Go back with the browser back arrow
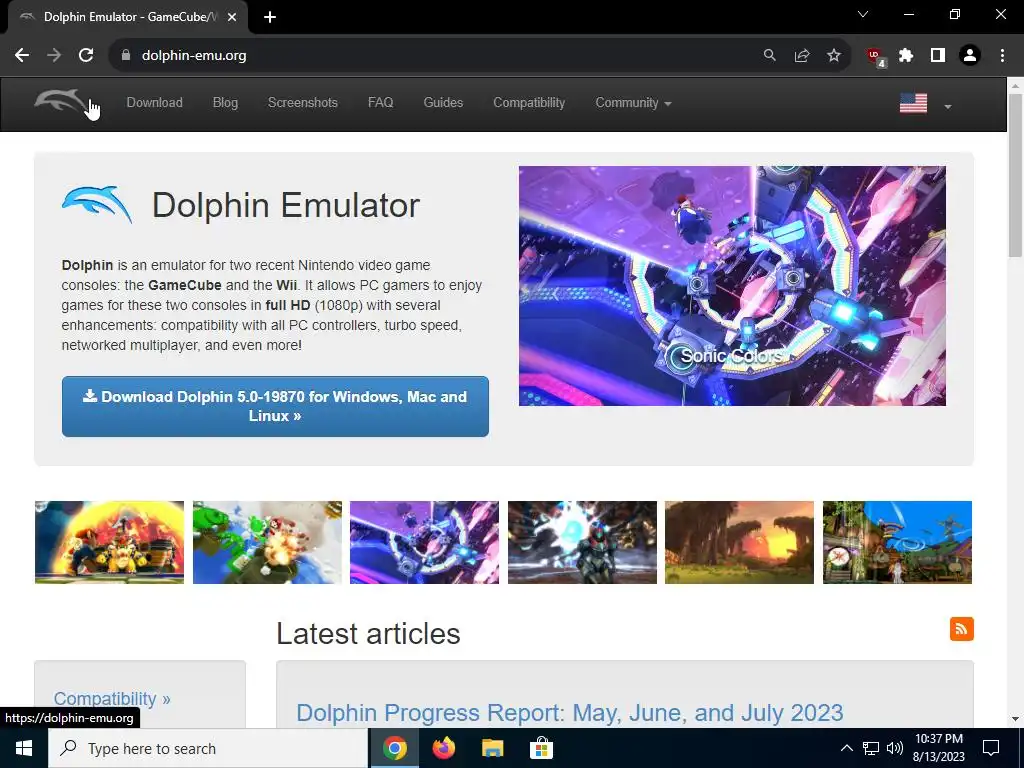Image resolution: width=1024 pixels, height=768 pixels. tap(22, 56)
